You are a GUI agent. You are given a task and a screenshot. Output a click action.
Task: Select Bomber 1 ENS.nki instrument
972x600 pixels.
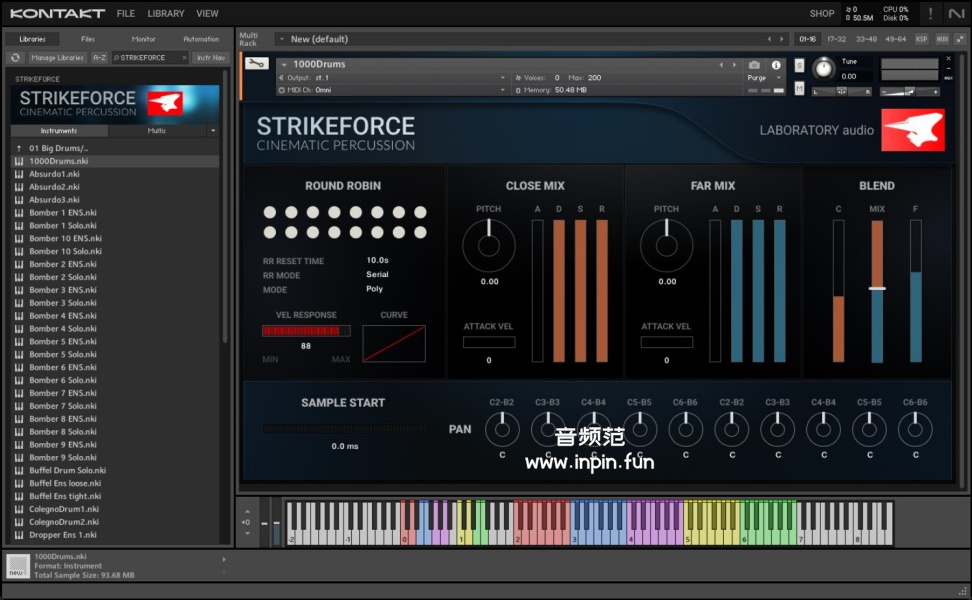[62, 213]
